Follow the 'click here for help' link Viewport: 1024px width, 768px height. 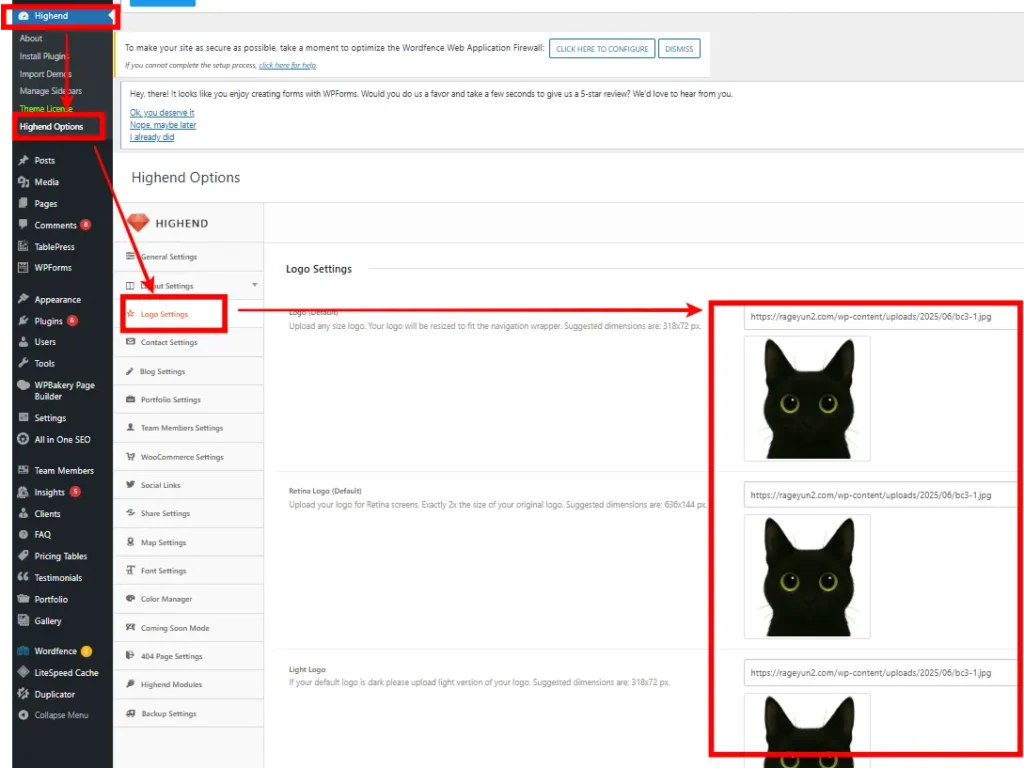(287, 65)
